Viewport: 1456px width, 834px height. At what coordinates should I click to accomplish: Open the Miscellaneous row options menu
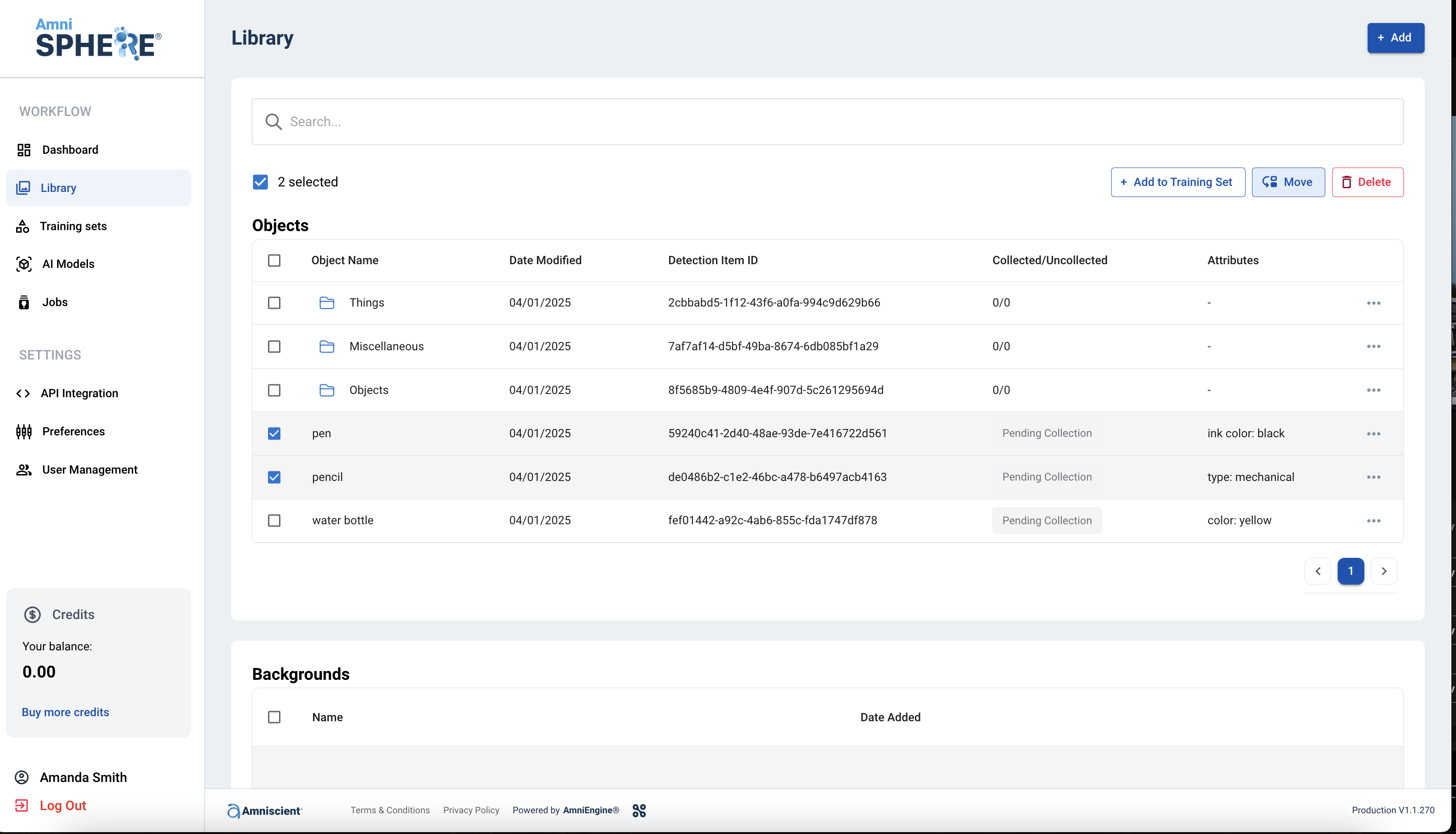(1373, 347)
